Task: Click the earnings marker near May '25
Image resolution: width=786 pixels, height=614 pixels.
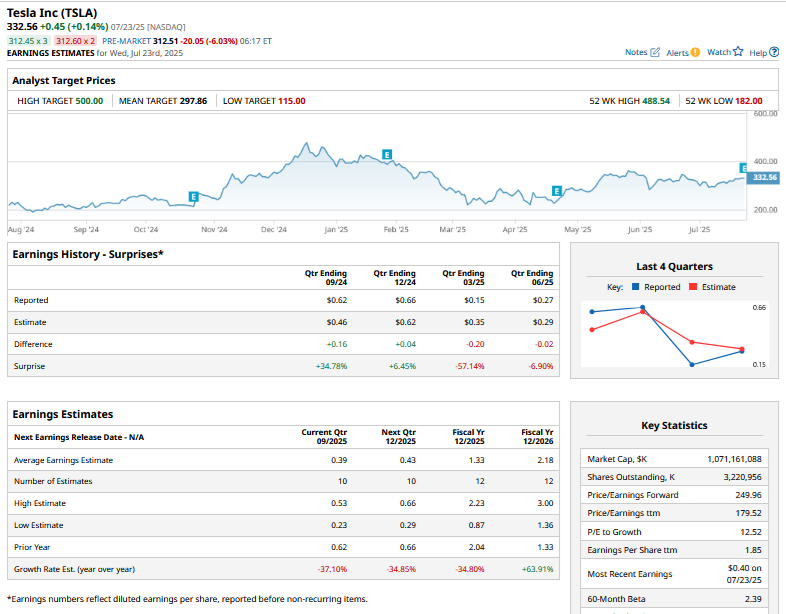Action: pyautogui.click(x=556, y=190)
